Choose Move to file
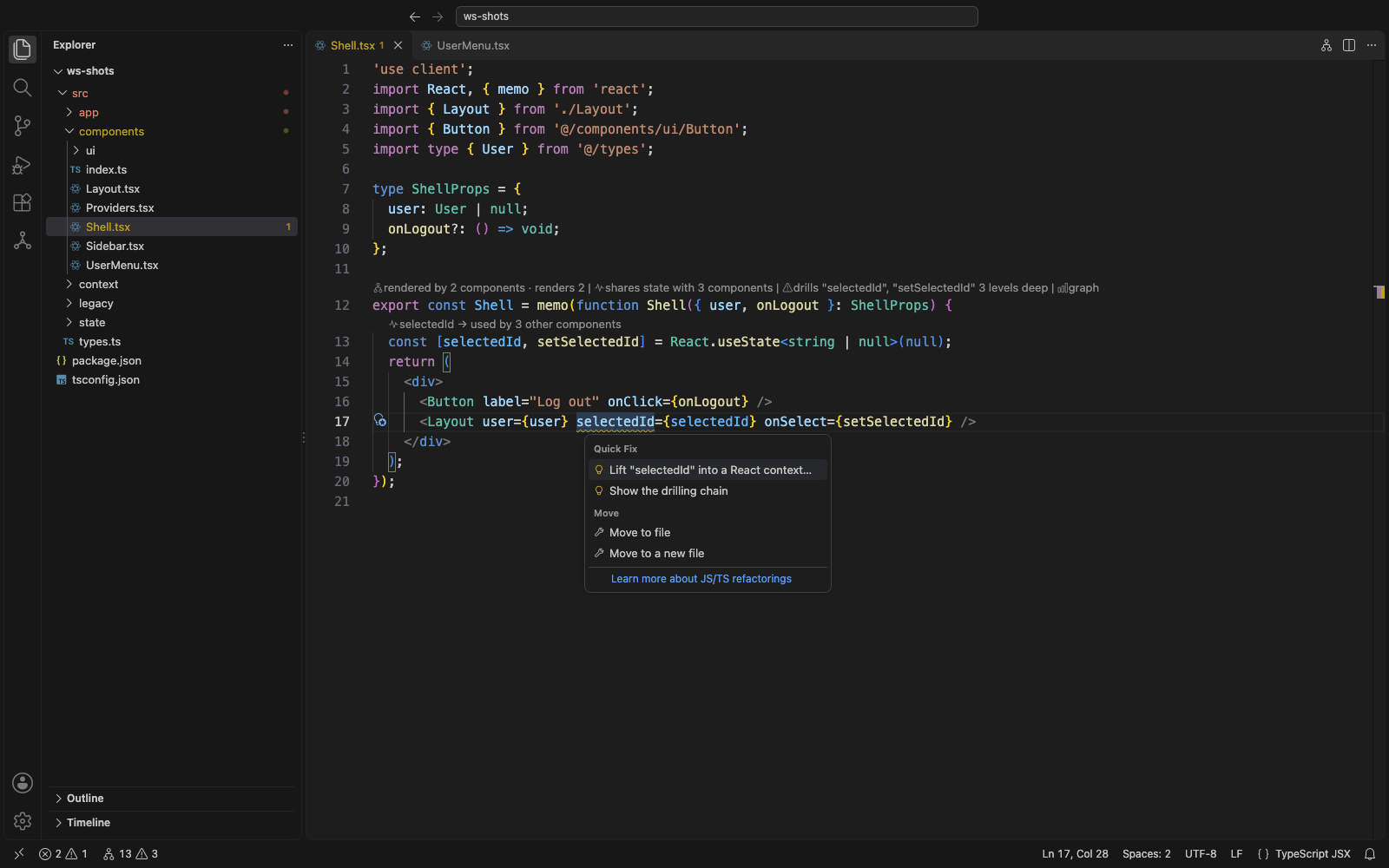The width and height of the screenshot is (1389, 868). click(708, 532)
